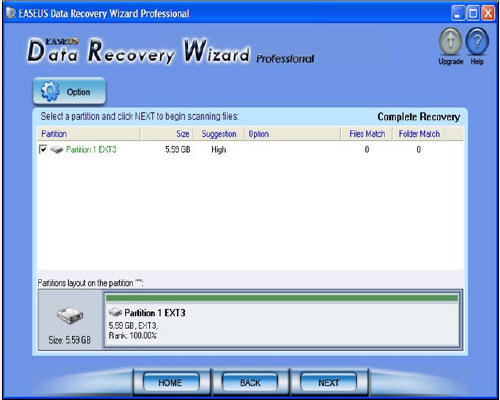Viewport: 500px width, 400px height.
Task: Click the BACK button
Action: click(250, 382)
